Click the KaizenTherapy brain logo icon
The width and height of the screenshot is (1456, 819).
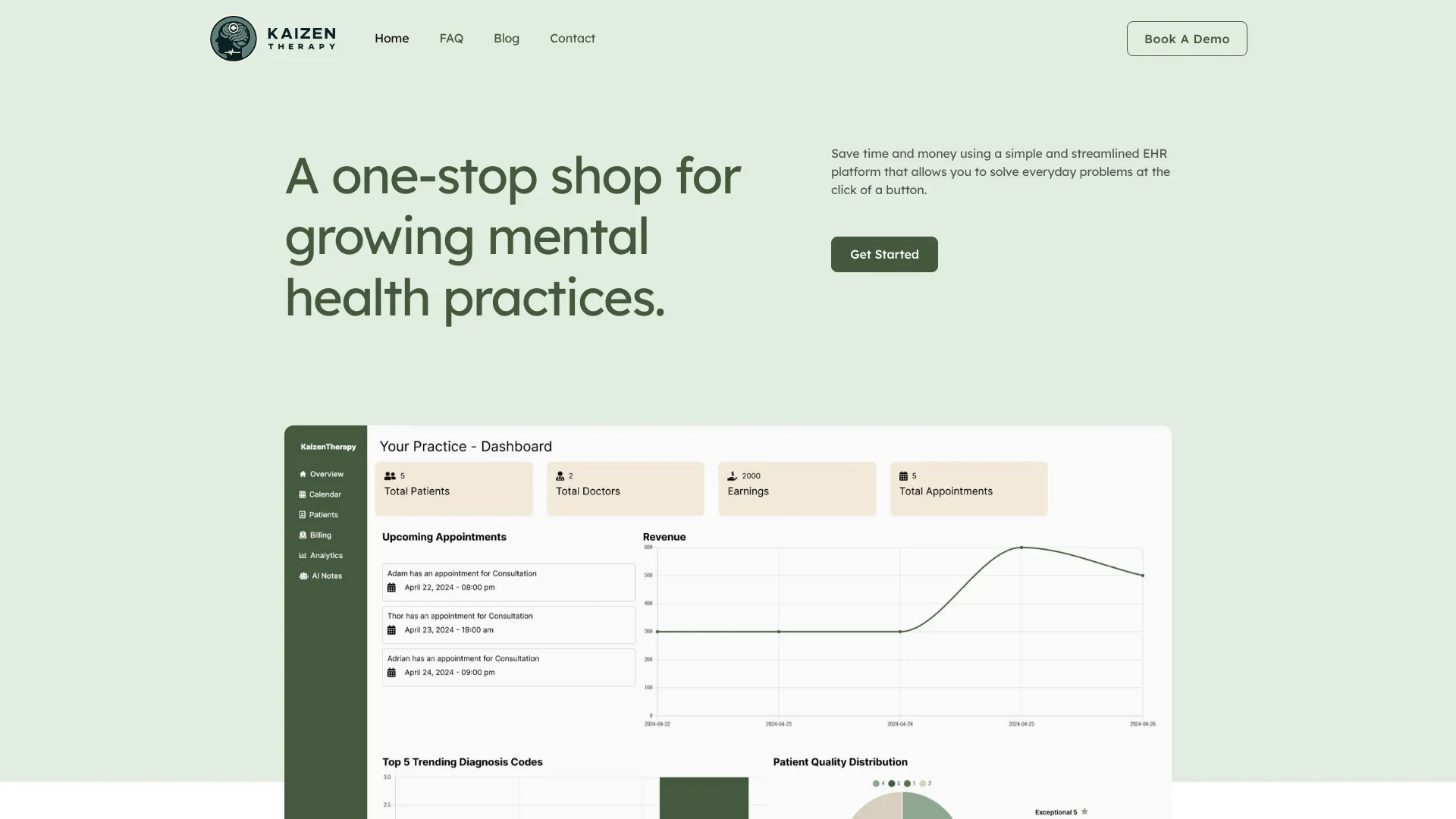pyautogui.click(x=233, y=38)
